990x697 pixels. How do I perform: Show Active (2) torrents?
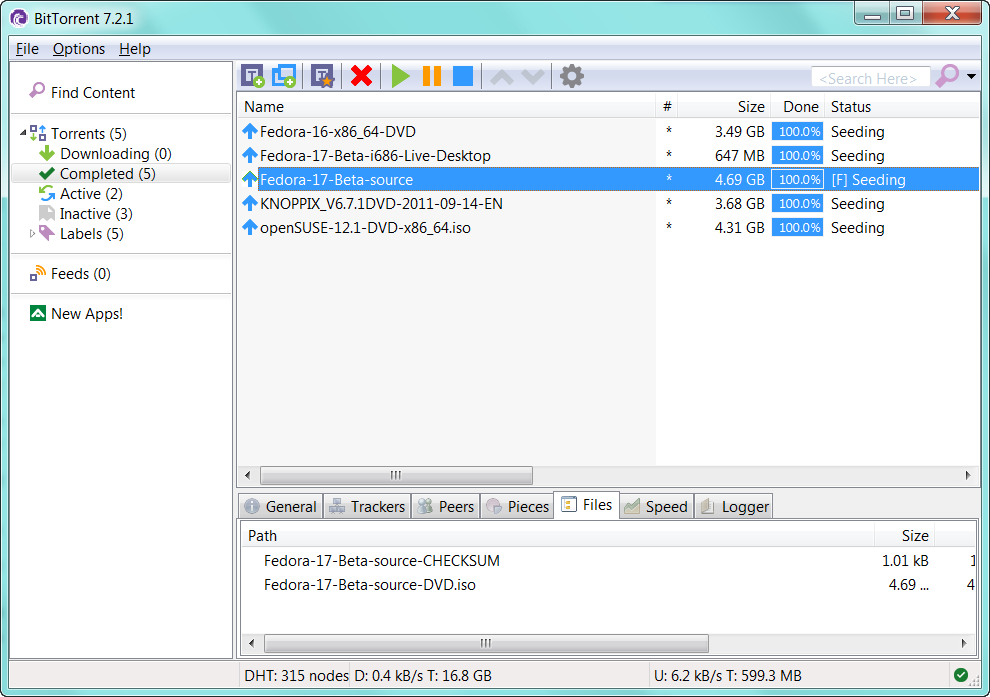[91, 193]
